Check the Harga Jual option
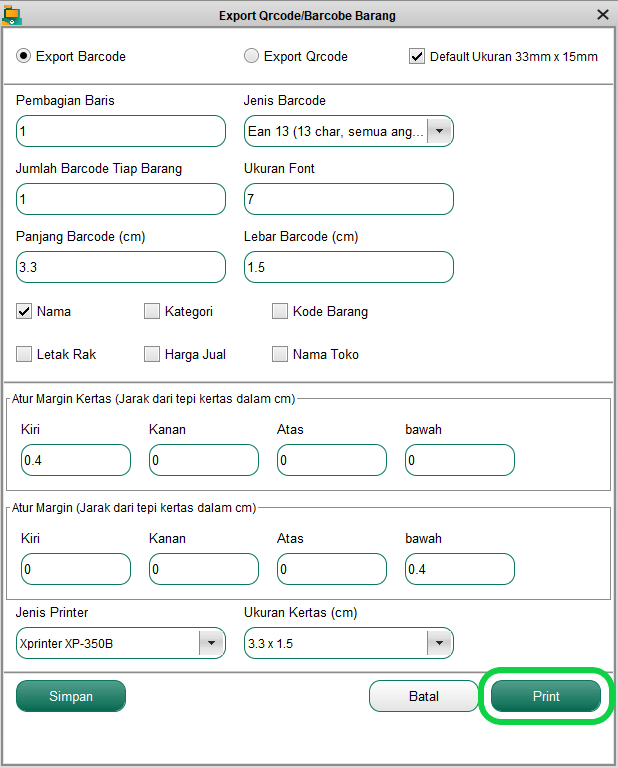Screen dimensions: 618x768 click(152, 354)
